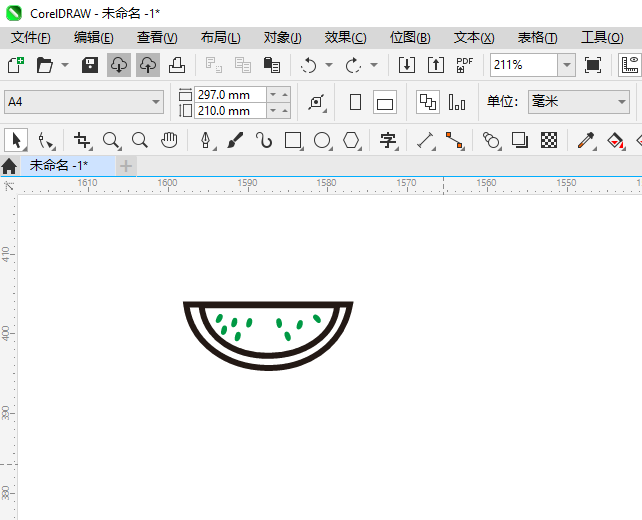
Task: Add a new document tab with plus
Action: [126, 166]
